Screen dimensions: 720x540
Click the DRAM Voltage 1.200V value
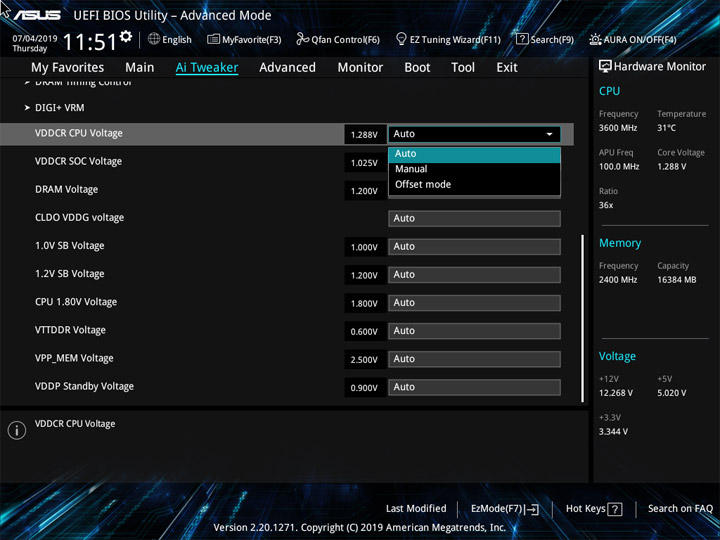tap(364, 191)
